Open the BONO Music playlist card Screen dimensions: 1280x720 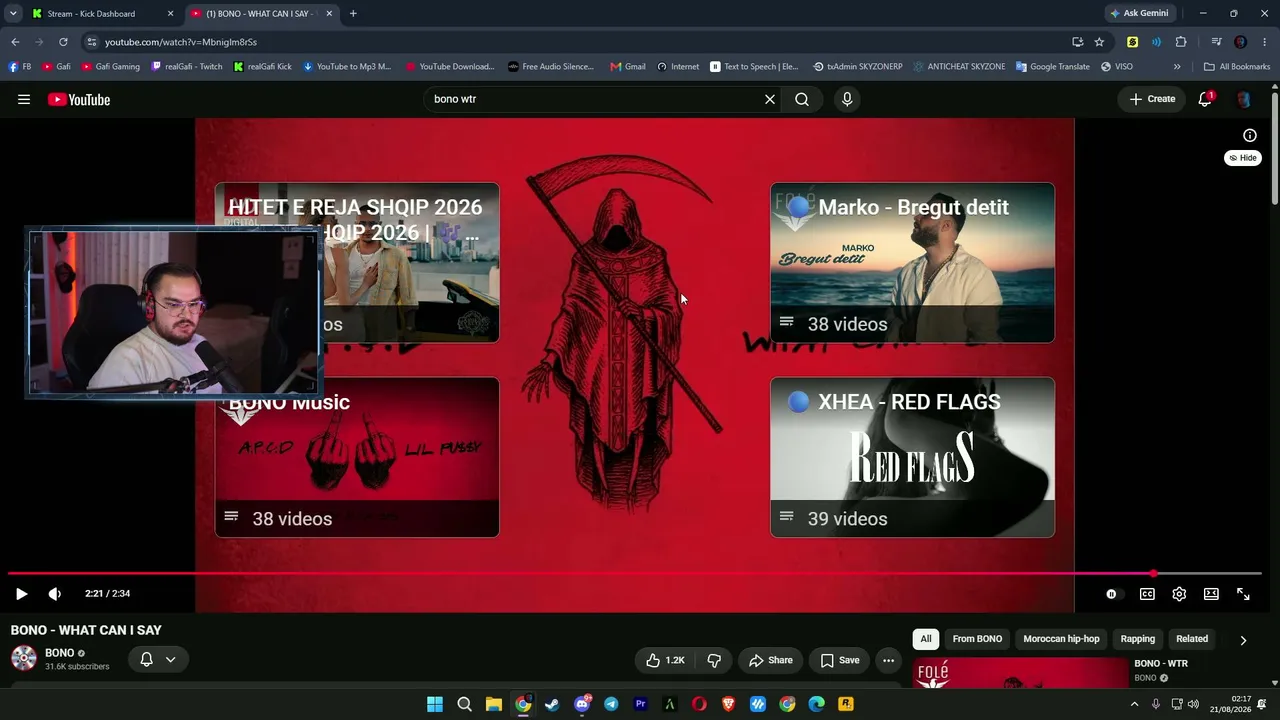(x=357, y=457)
